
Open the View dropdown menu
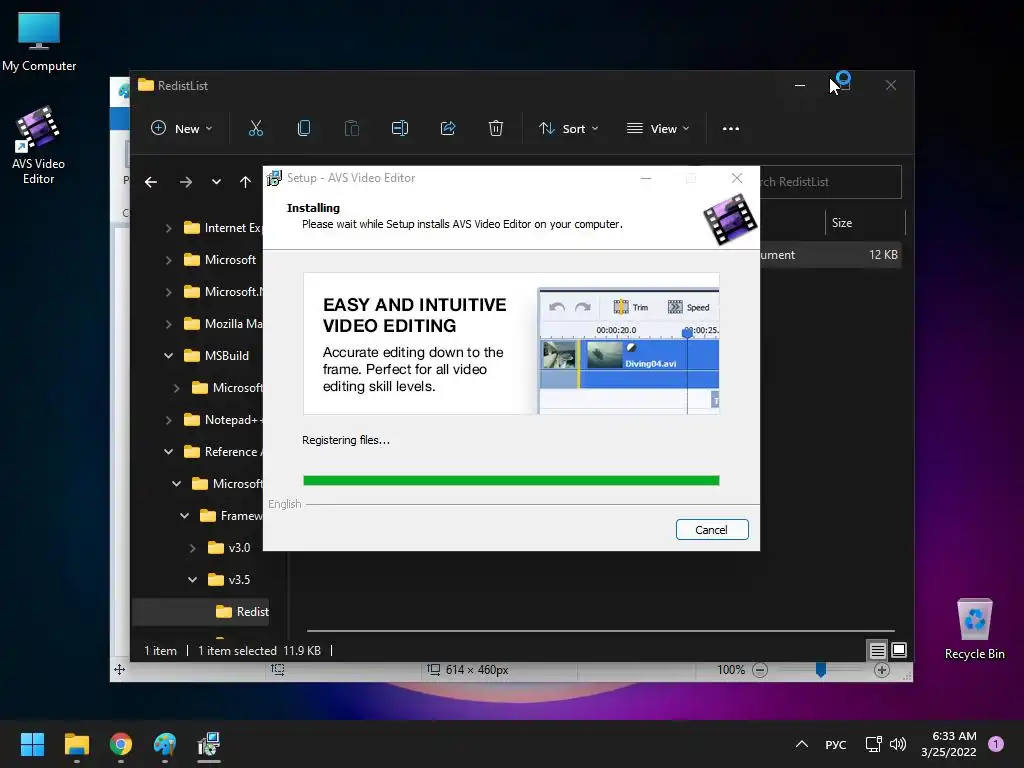658,129
